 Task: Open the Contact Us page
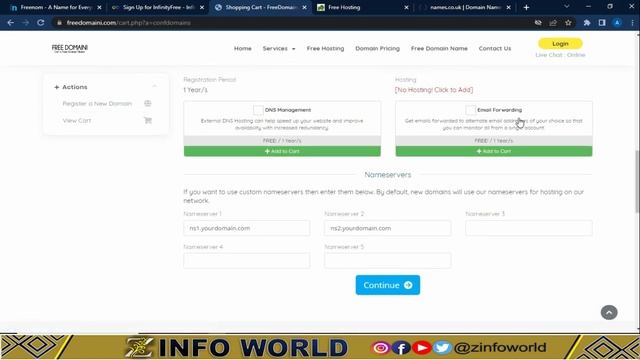(x=495, y=48)
